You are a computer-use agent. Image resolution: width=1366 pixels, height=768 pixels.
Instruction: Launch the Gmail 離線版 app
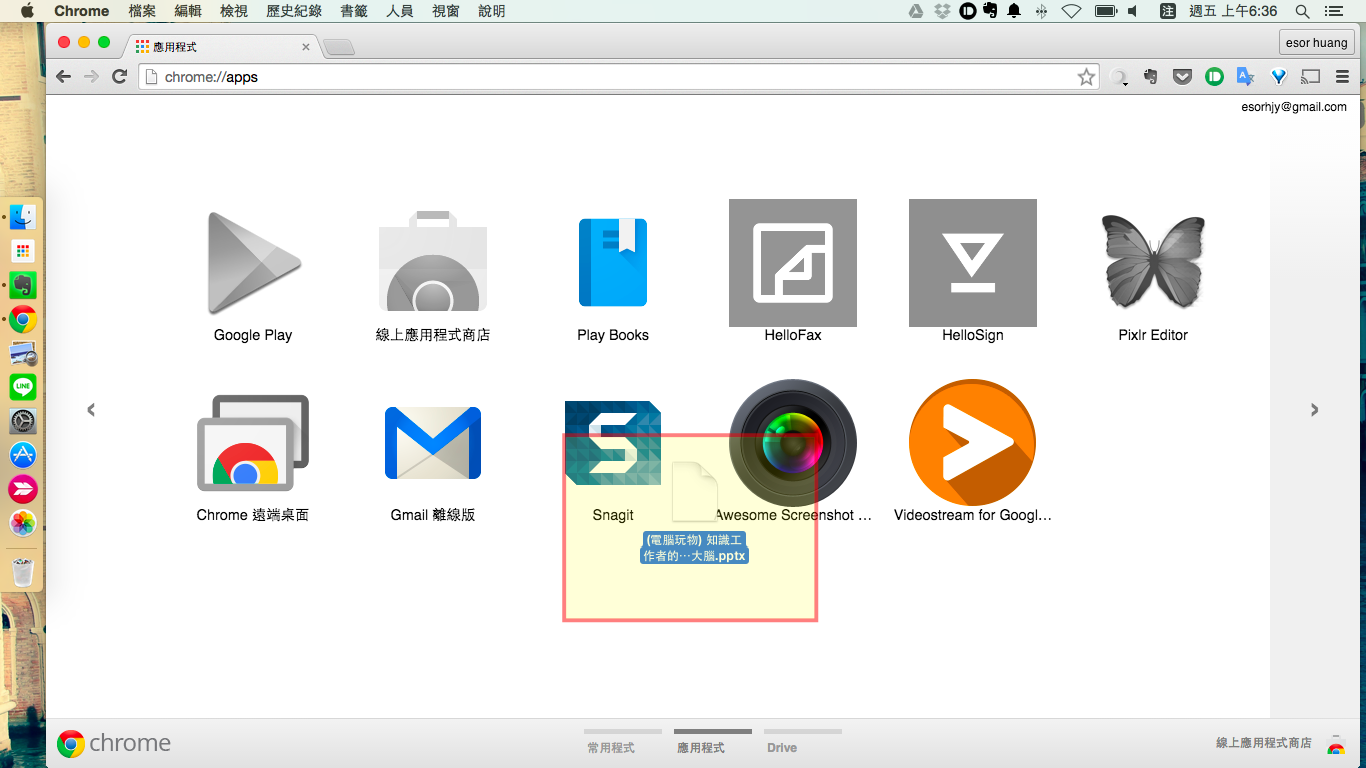pos(433,443)
